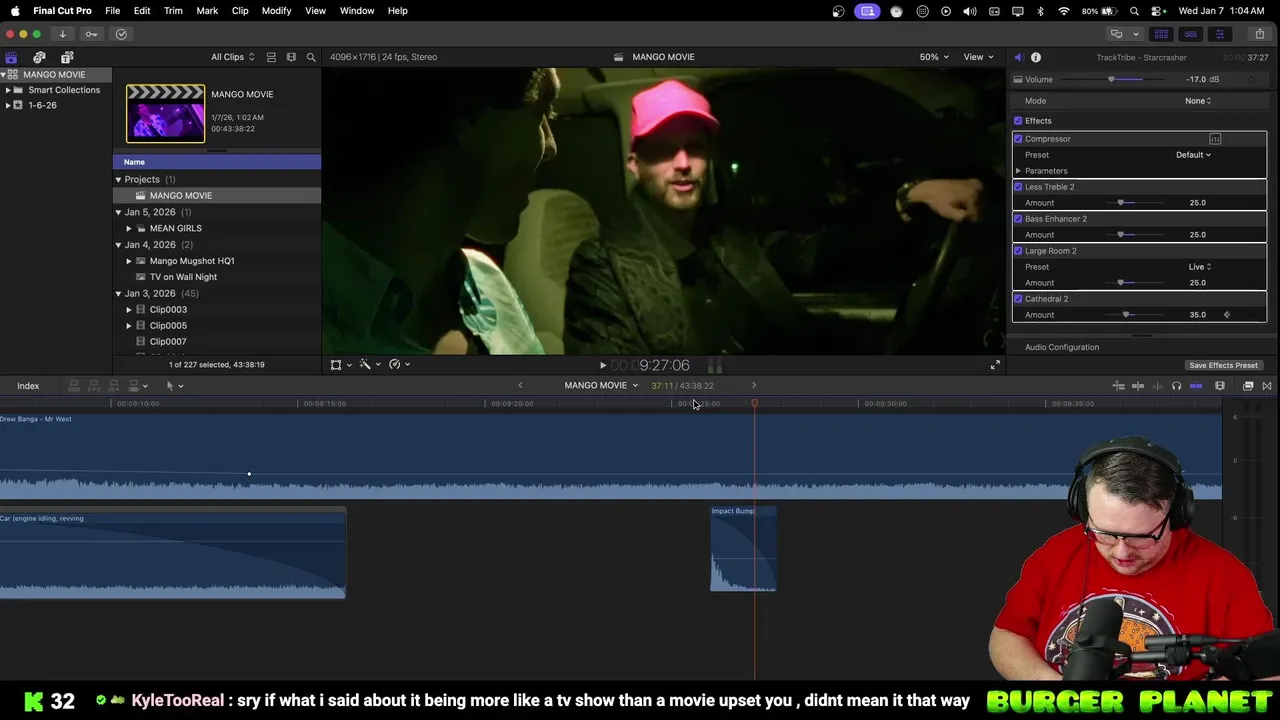The height and width of the screenshot is (720, 1280).
Task: Show Photos and Audio sidebar icon
Action: [39, 57]
